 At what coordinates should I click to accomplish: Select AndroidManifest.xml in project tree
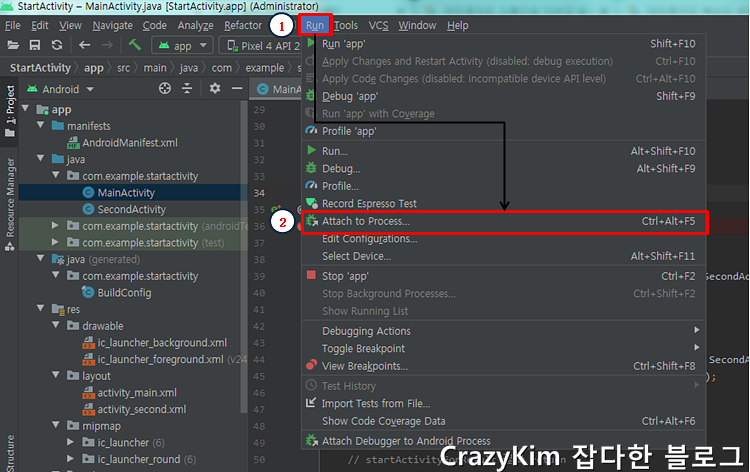click(x=130, y=143)
